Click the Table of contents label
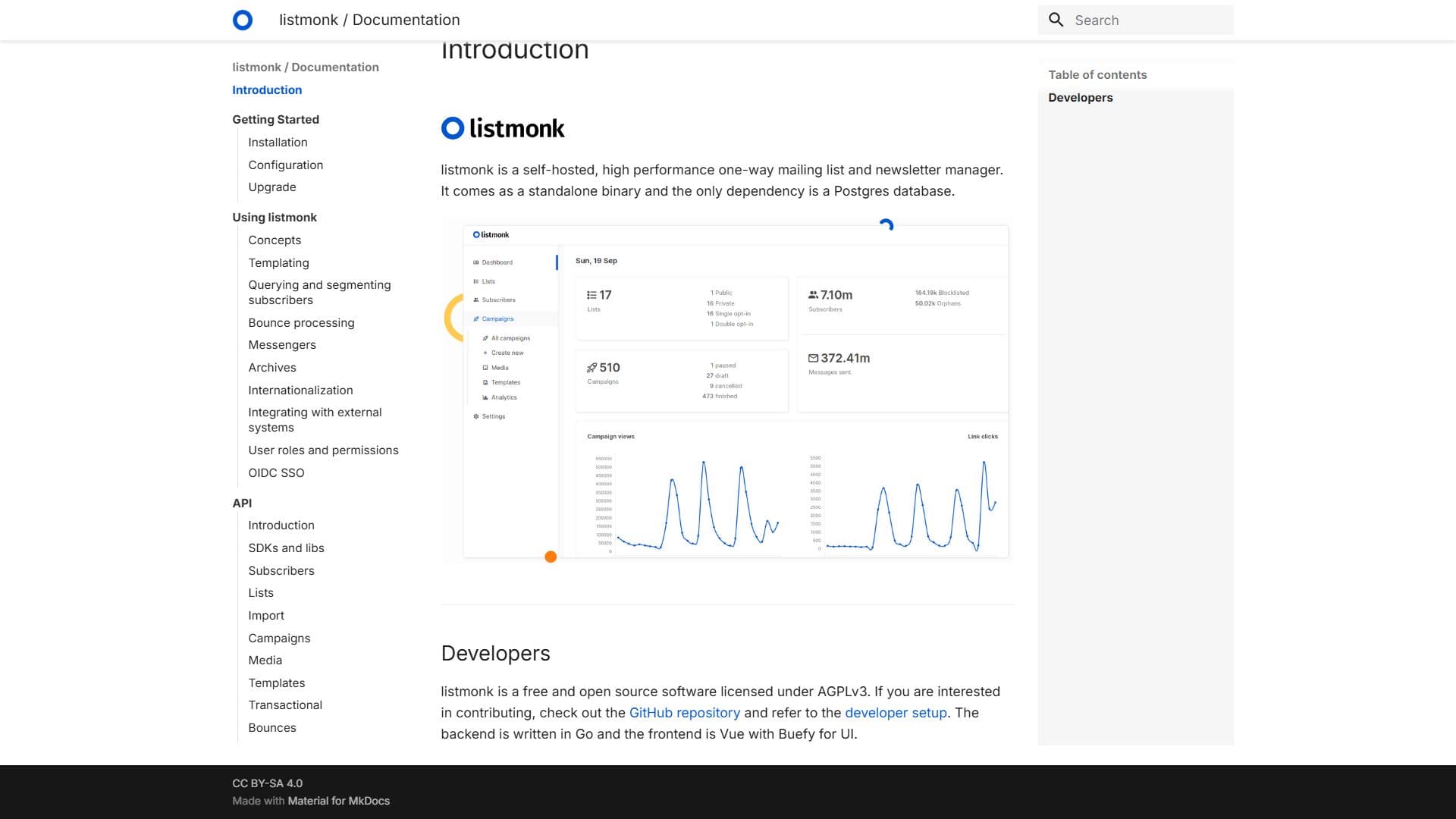 click(x=1097, y=74)
